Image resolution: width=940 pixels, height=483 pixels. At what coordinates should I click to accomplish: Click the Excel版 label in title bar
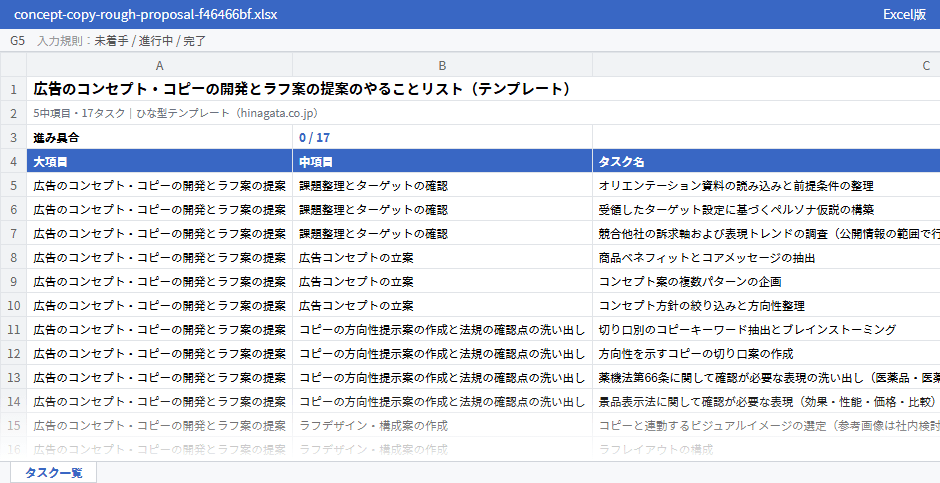(905, 14)
